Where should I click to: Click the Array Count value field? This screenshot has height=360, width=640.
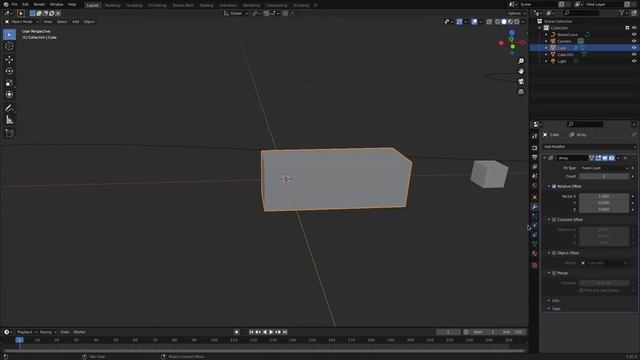pyautogui.click(x=604, y=176)
